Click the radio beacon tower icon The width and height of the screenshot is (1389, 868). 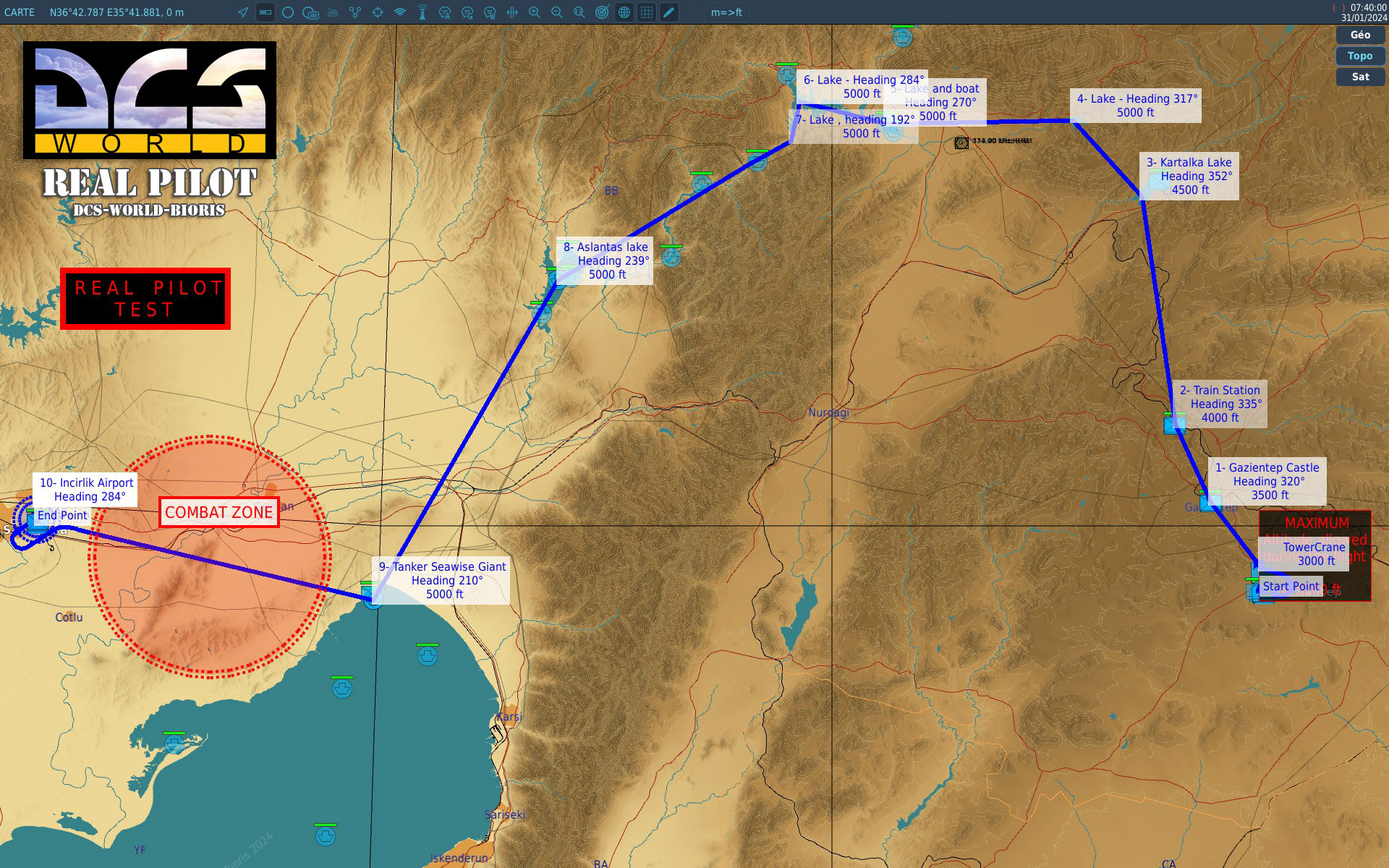click(422, 12)
